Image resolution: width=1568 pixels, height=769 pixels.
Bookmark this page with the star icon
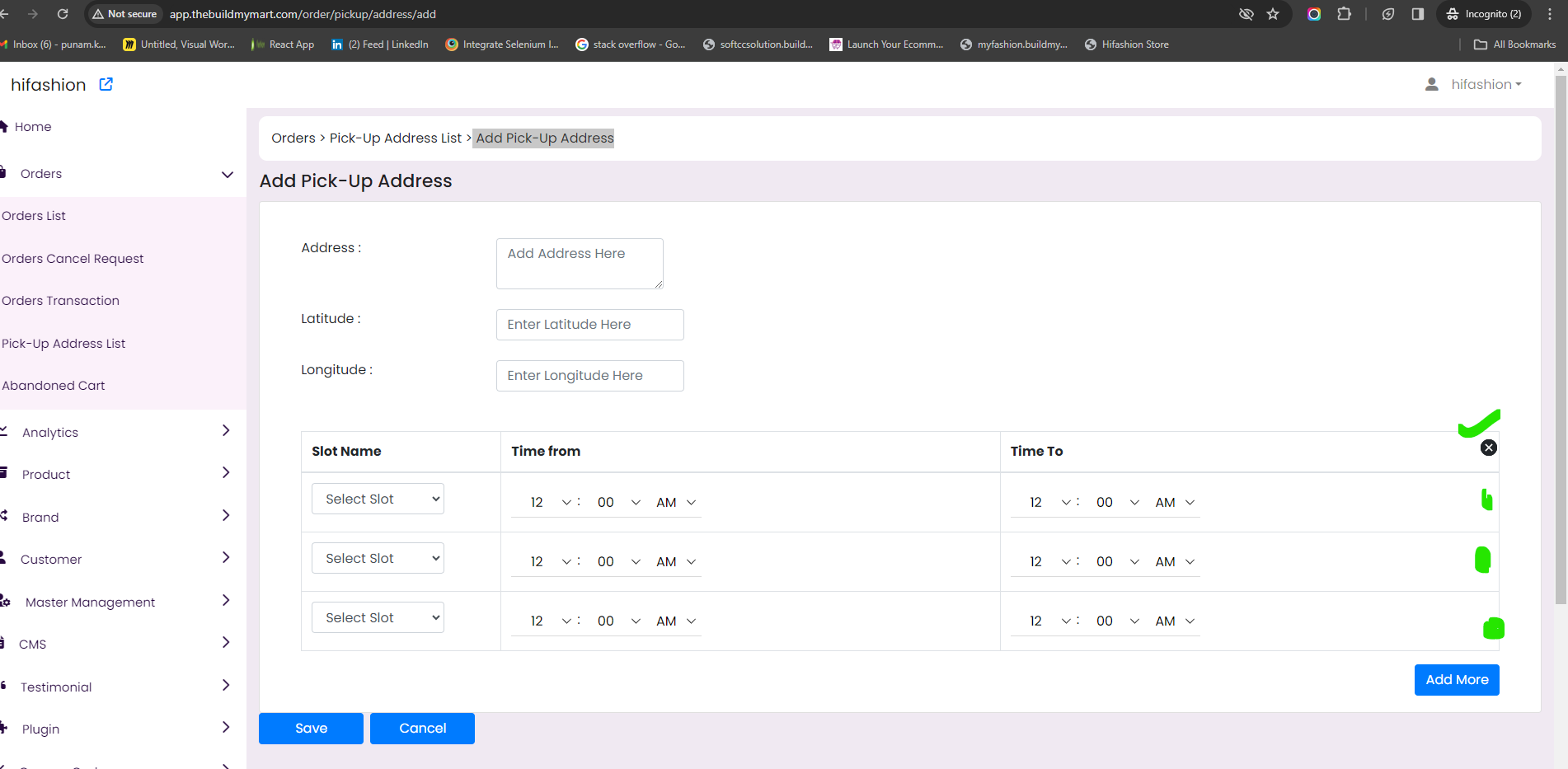coord(1273,14)
